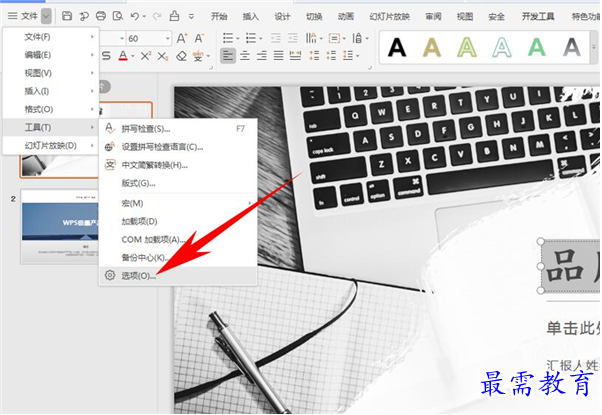Click the Text Direction icon

(x=311, y=38)
